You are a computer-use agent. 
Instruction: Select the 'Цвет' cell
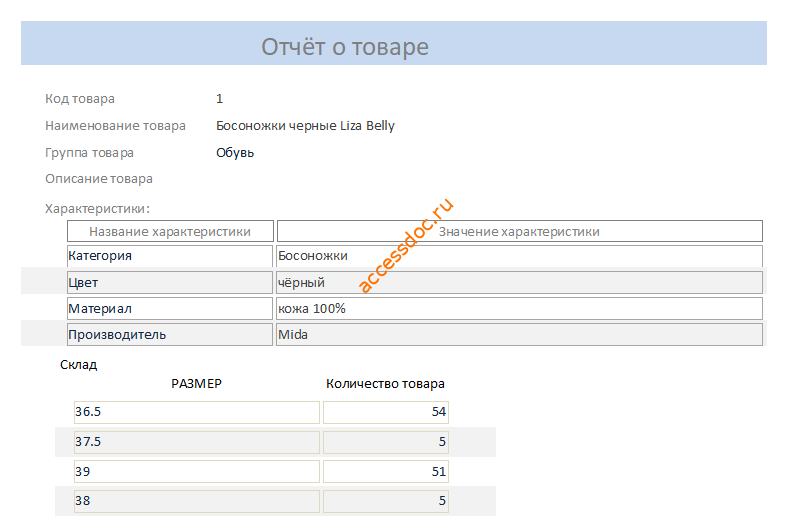170,283
